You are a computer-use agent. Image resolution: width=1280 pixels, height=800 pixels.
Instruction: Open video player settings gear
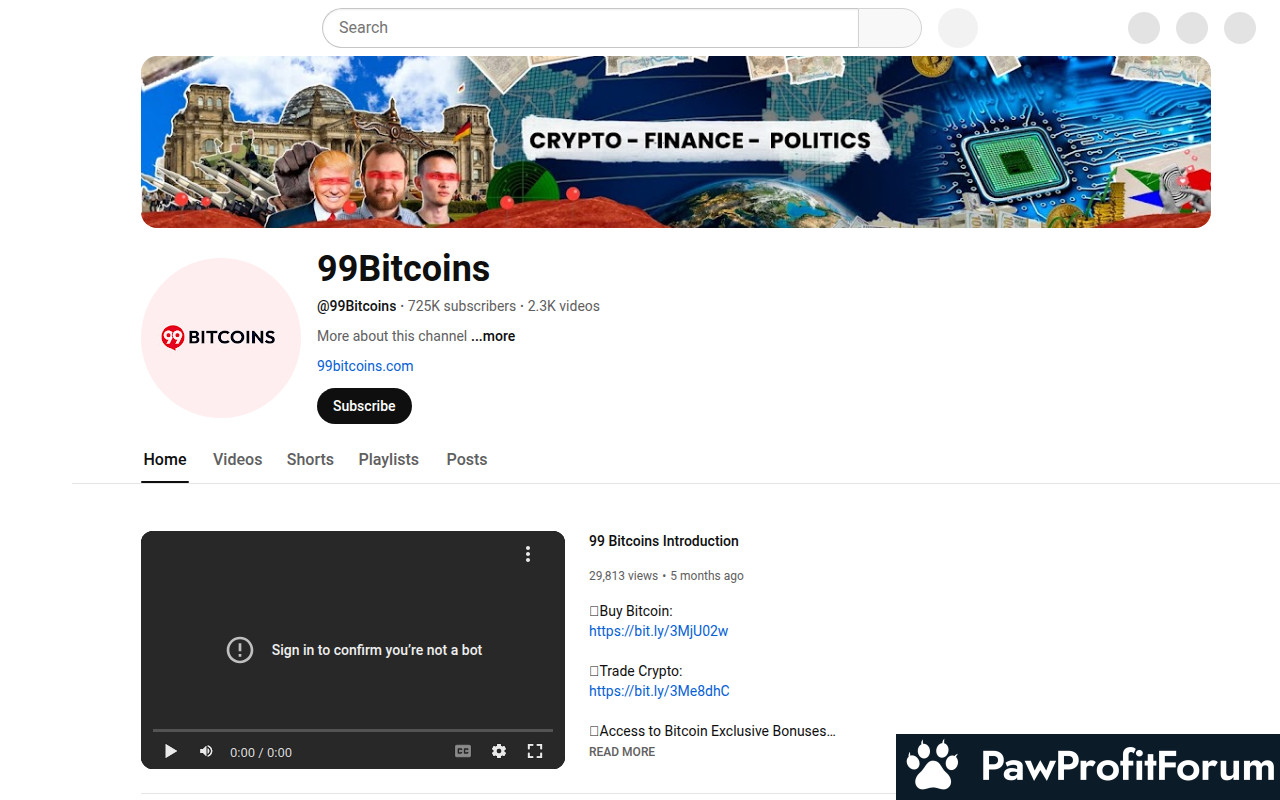point(499,751)
